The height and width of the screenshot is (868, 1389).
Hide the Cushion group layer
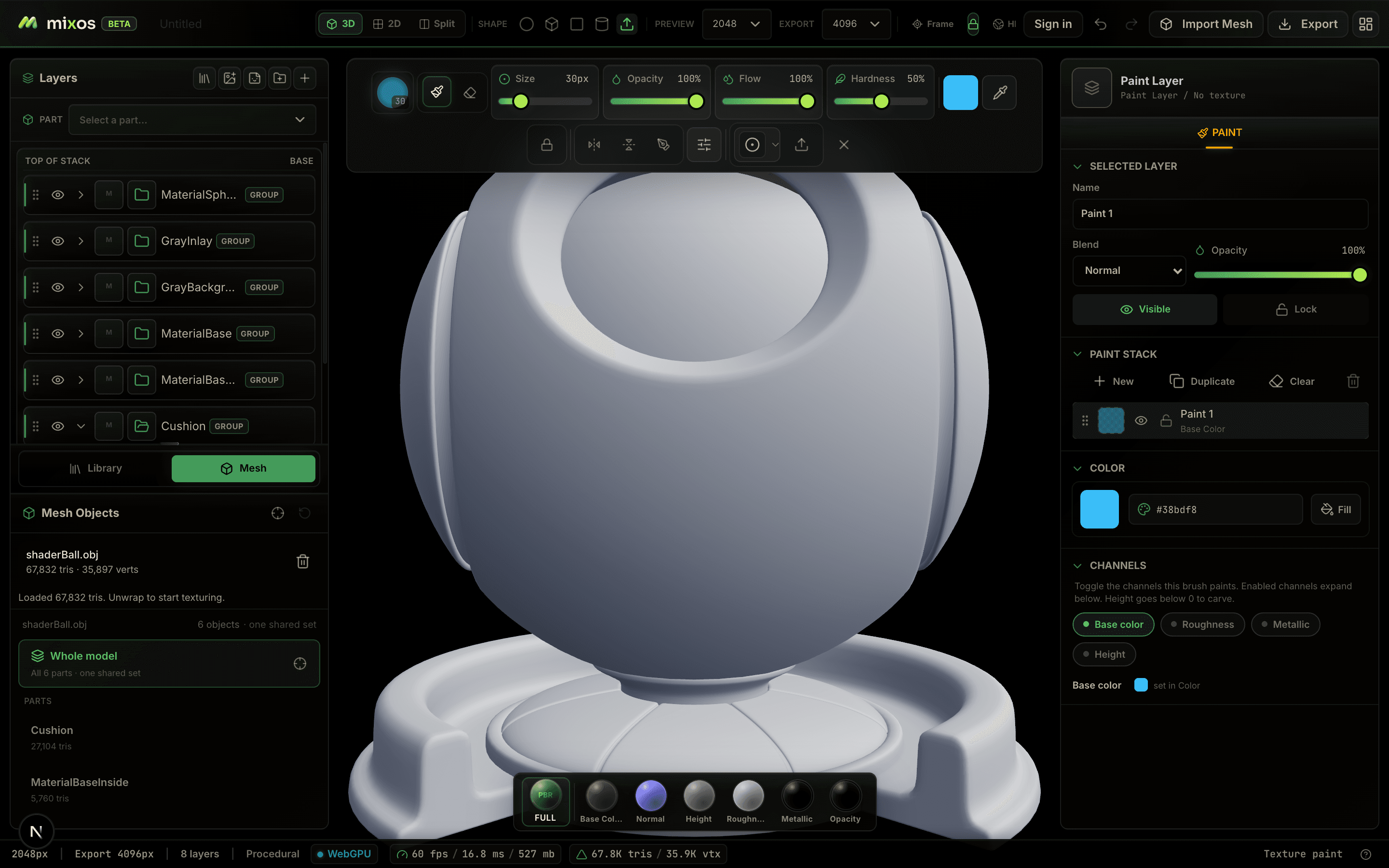pos(58,427)
